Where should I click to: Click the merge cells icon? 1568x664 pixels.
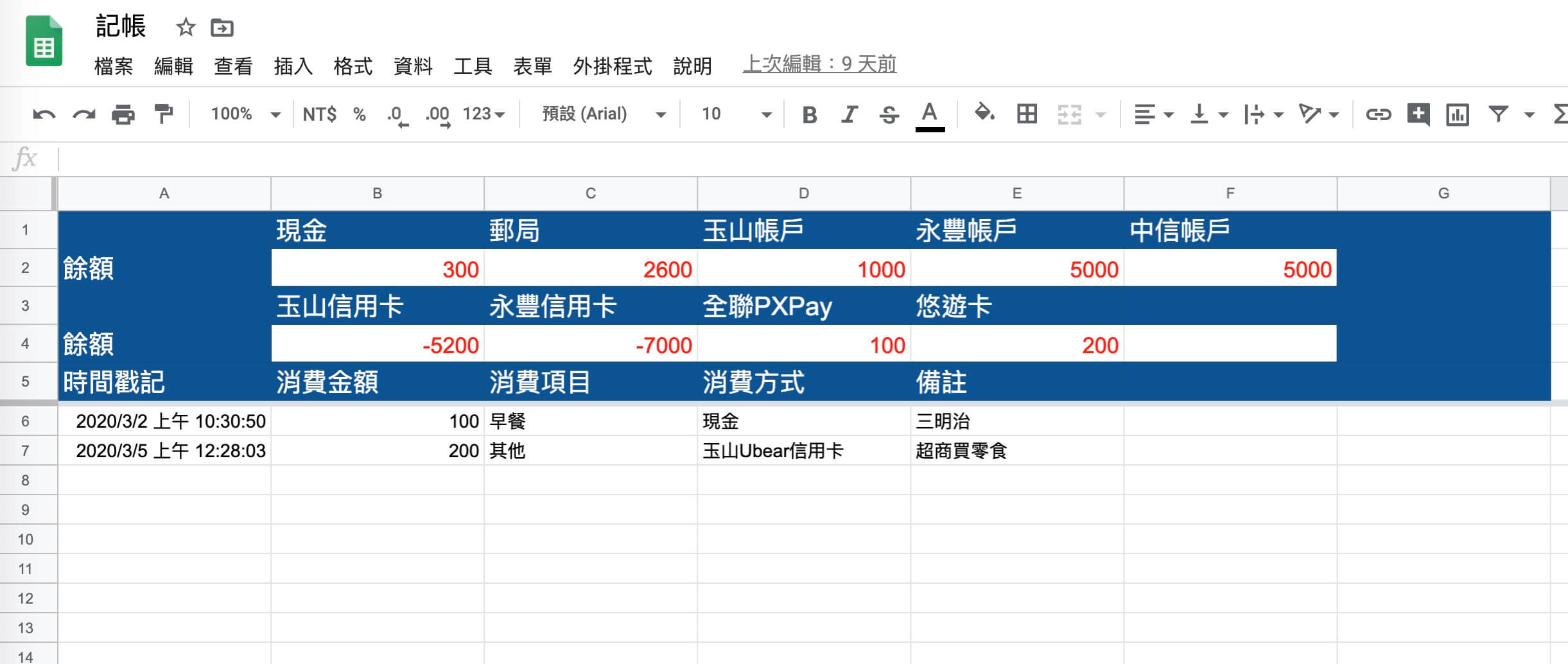coord(1069,114)
